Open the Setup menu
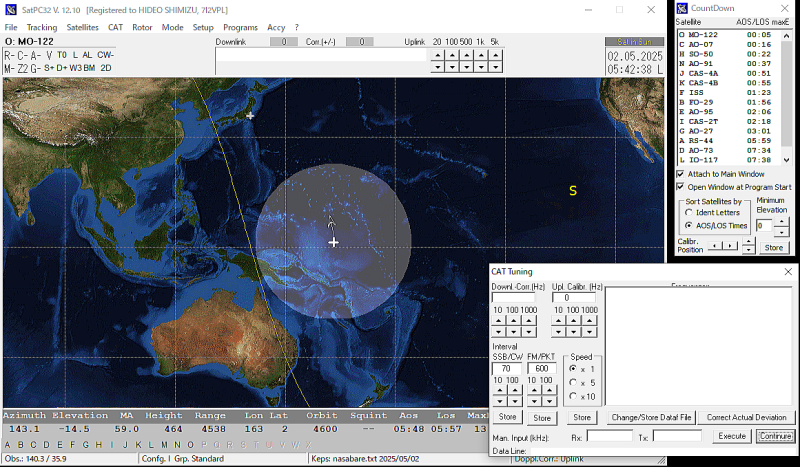 click(203, 27)
